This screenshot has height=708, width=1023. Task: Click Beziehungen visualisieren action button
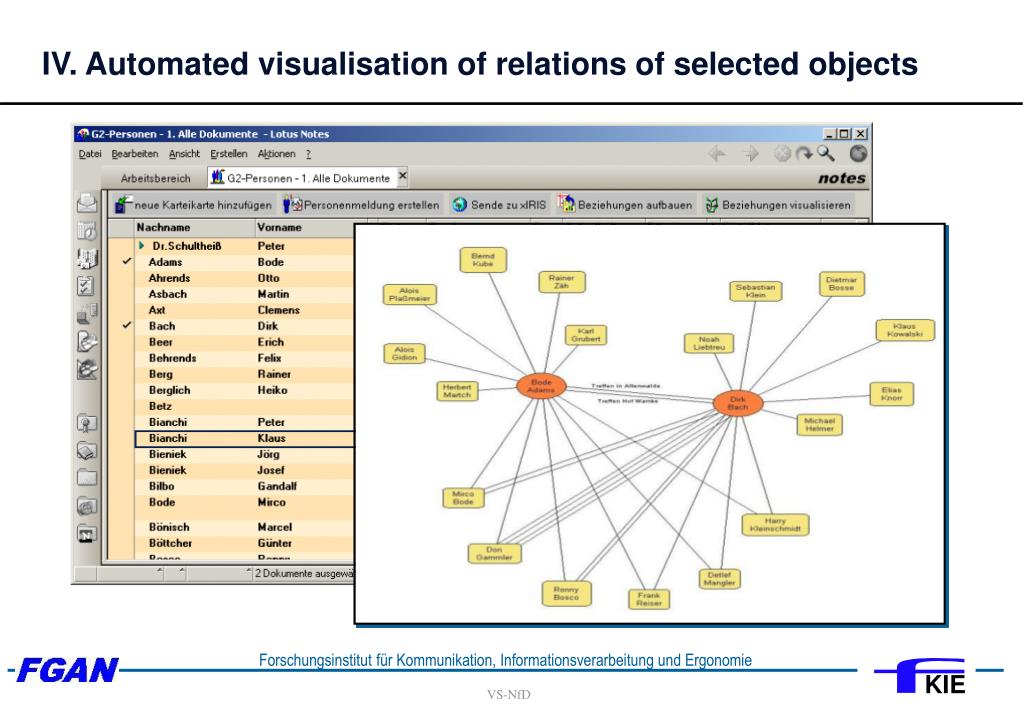pos(778,205)
